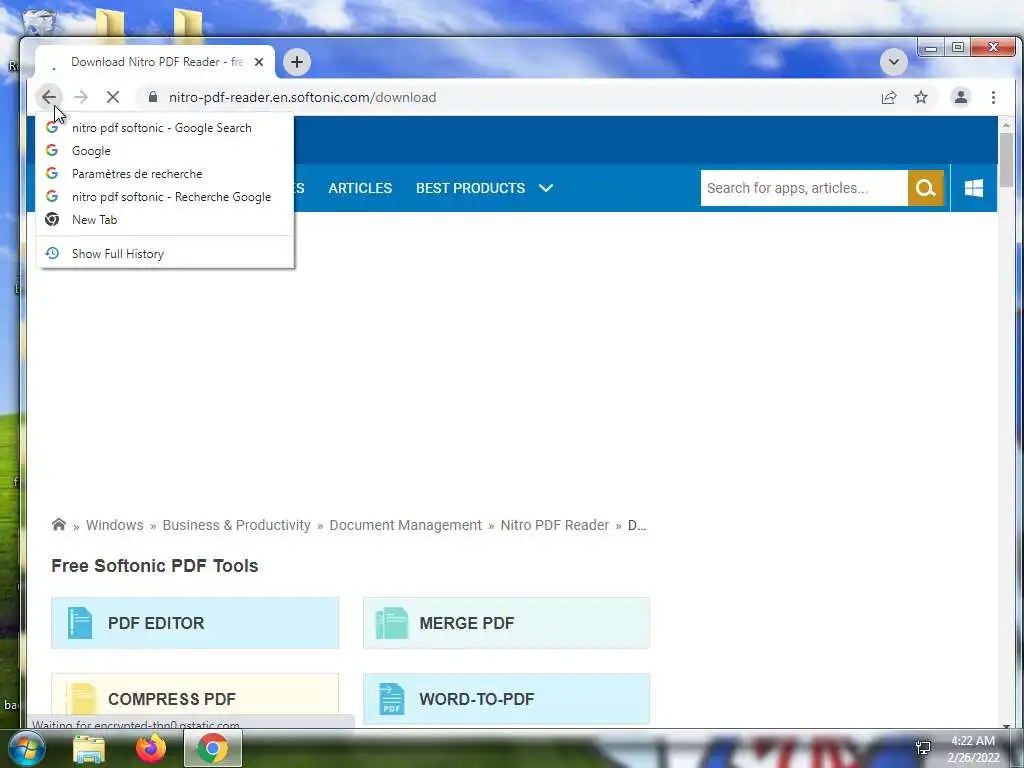Click the MERGE PDF tool button
Image resolution: width=1024 pixels, height=768 pixels.
(506, 623)
